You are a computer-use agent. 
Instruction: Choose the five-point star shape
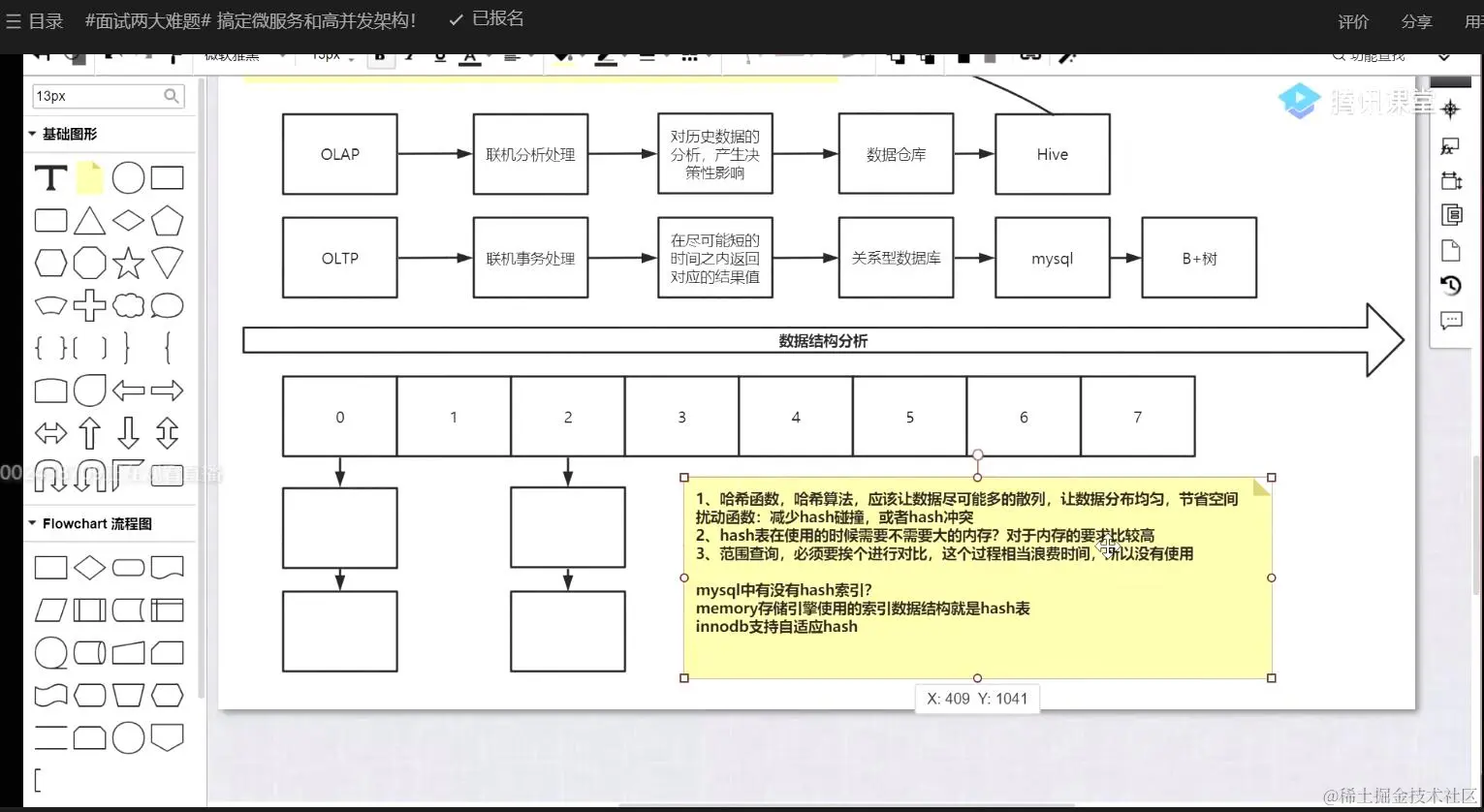(128, 263)
